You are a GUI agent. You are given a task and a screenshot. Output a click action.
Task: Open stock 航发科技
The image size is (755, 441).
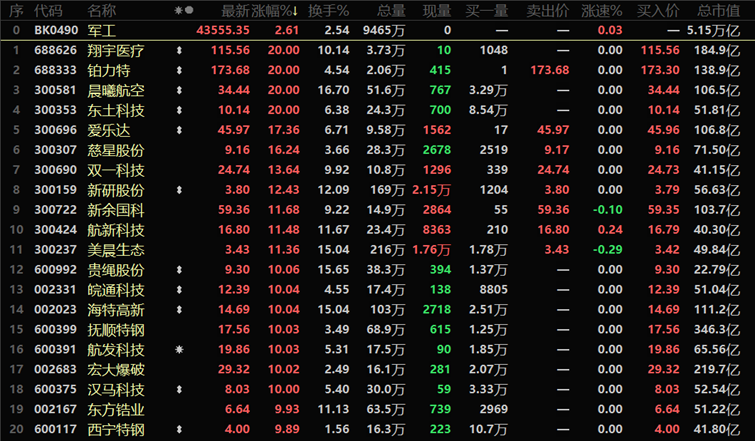click(116, 350)
